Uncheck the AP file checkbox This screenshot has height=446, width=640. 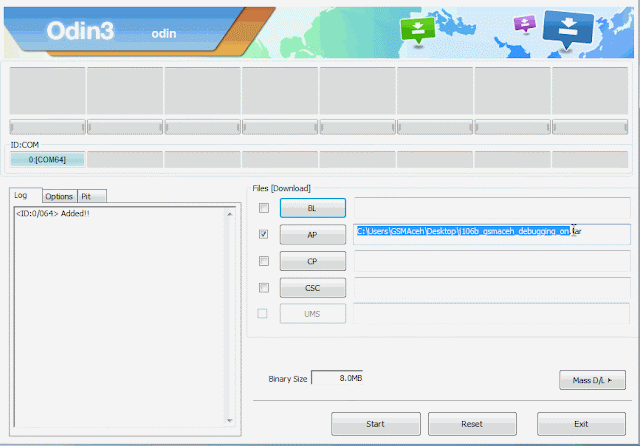pos(264,234)
